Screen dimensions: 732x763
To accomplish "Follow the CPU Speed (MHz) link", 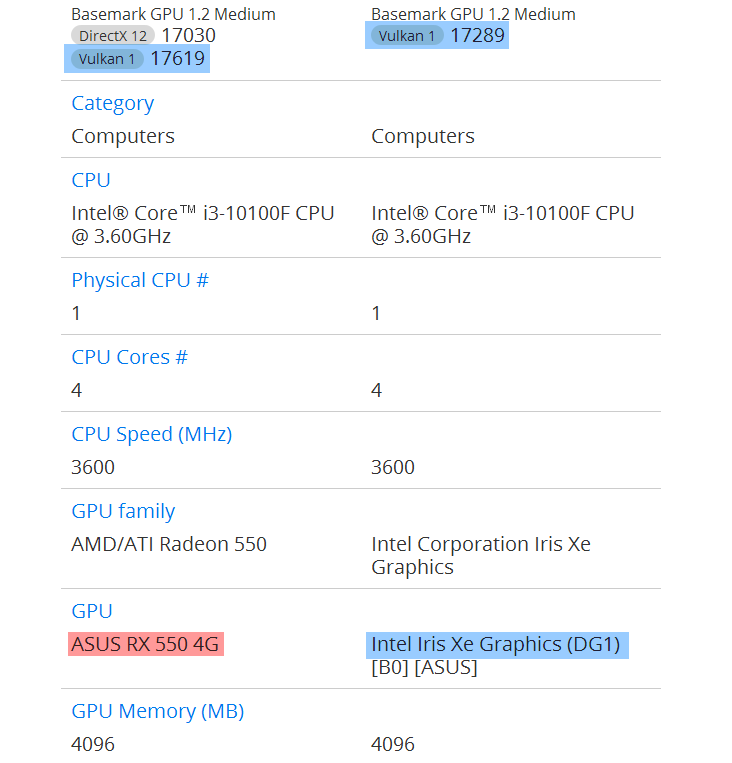I will click(x=151, y=434).
